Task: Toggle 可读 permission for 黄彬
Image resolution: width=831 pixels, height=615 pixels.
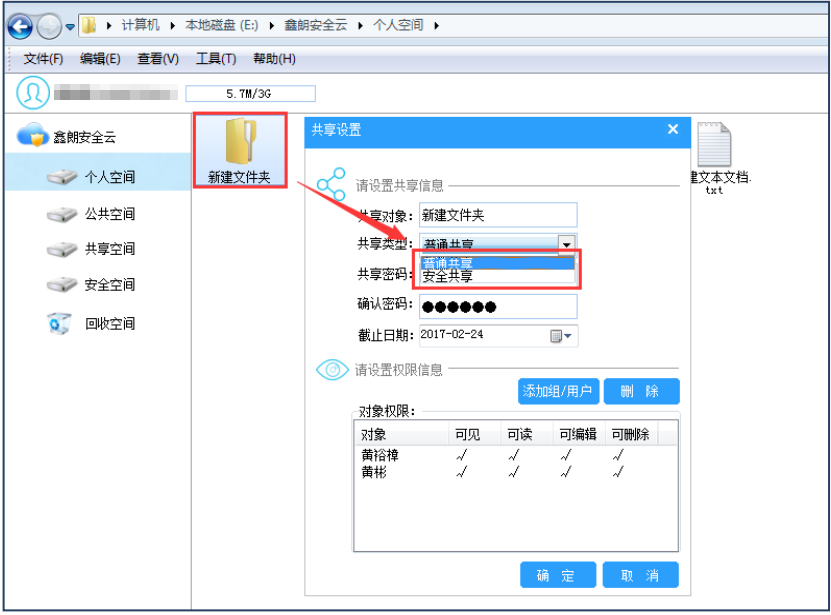Action: click(514, 472)
